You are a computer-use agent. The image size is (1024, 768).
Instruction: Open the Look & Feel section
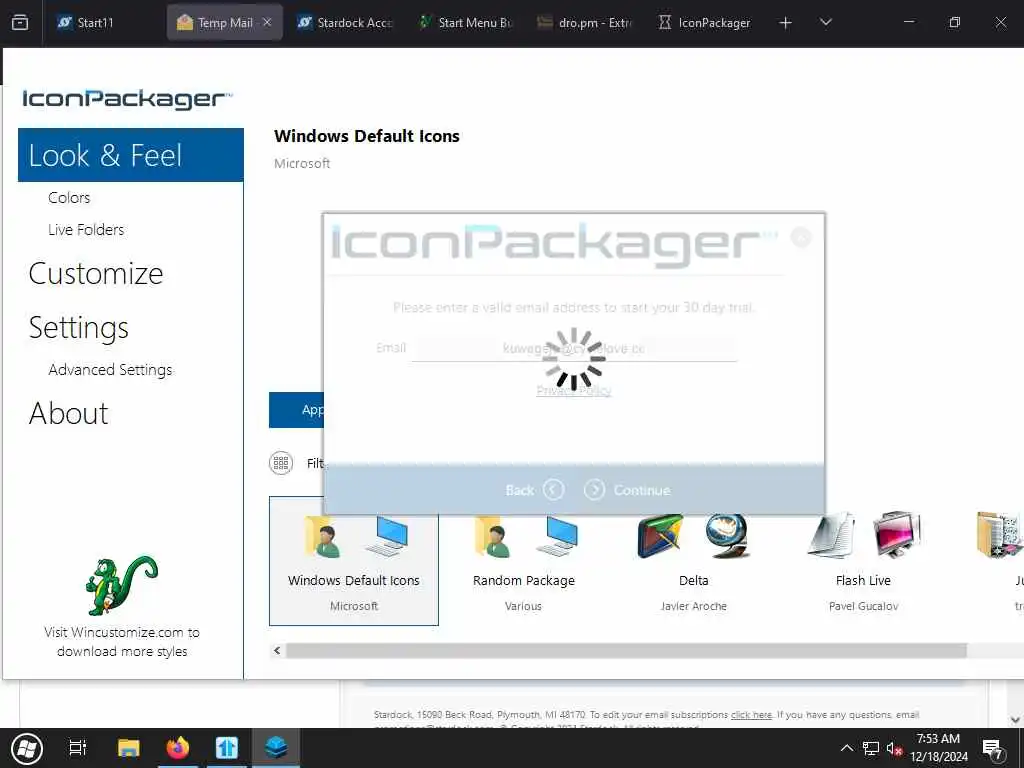coord(131,155)
